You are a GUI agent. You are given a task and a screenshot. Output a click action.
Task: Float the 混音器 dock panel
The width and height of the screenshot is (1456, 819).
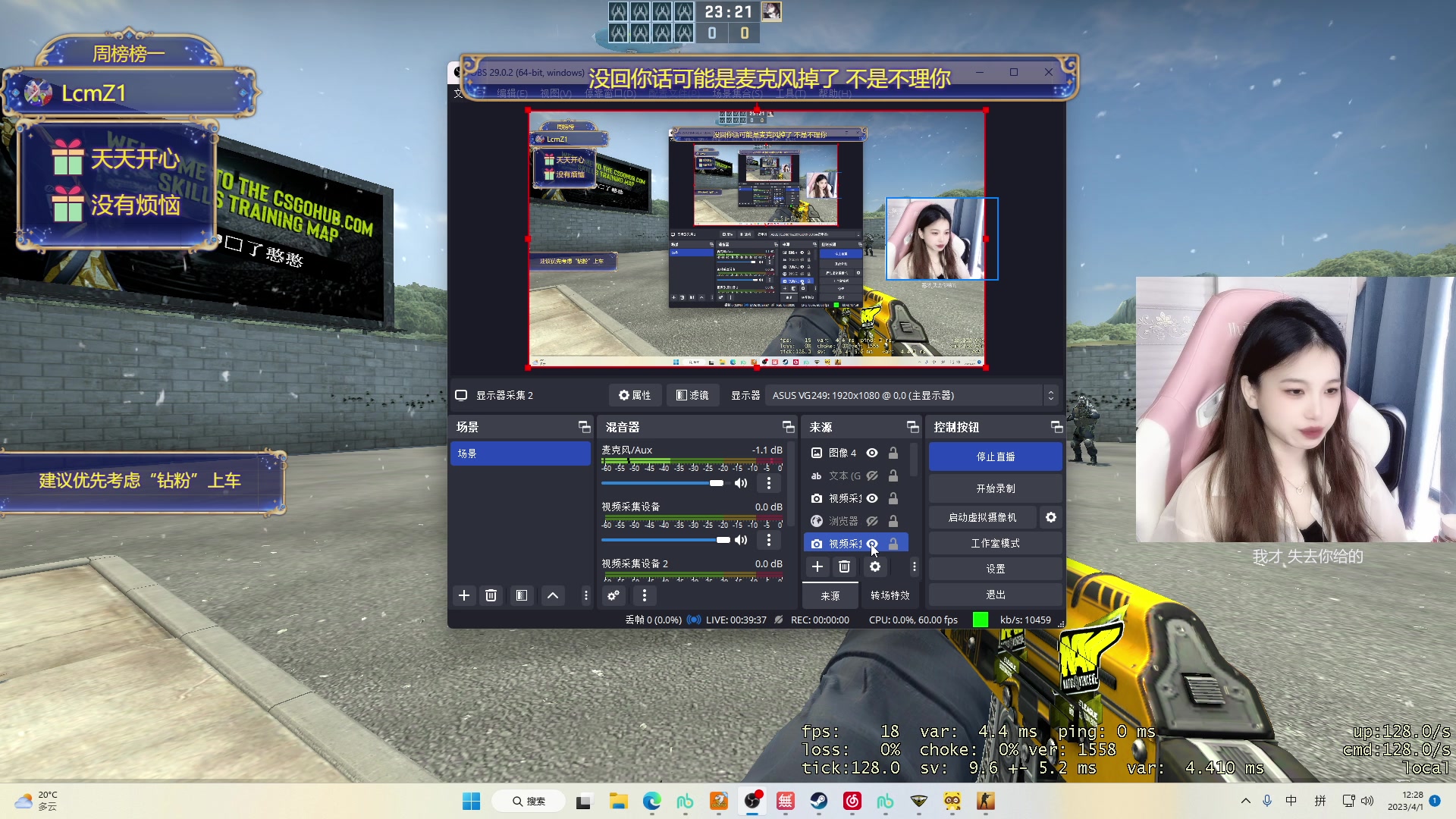point(788,427)
